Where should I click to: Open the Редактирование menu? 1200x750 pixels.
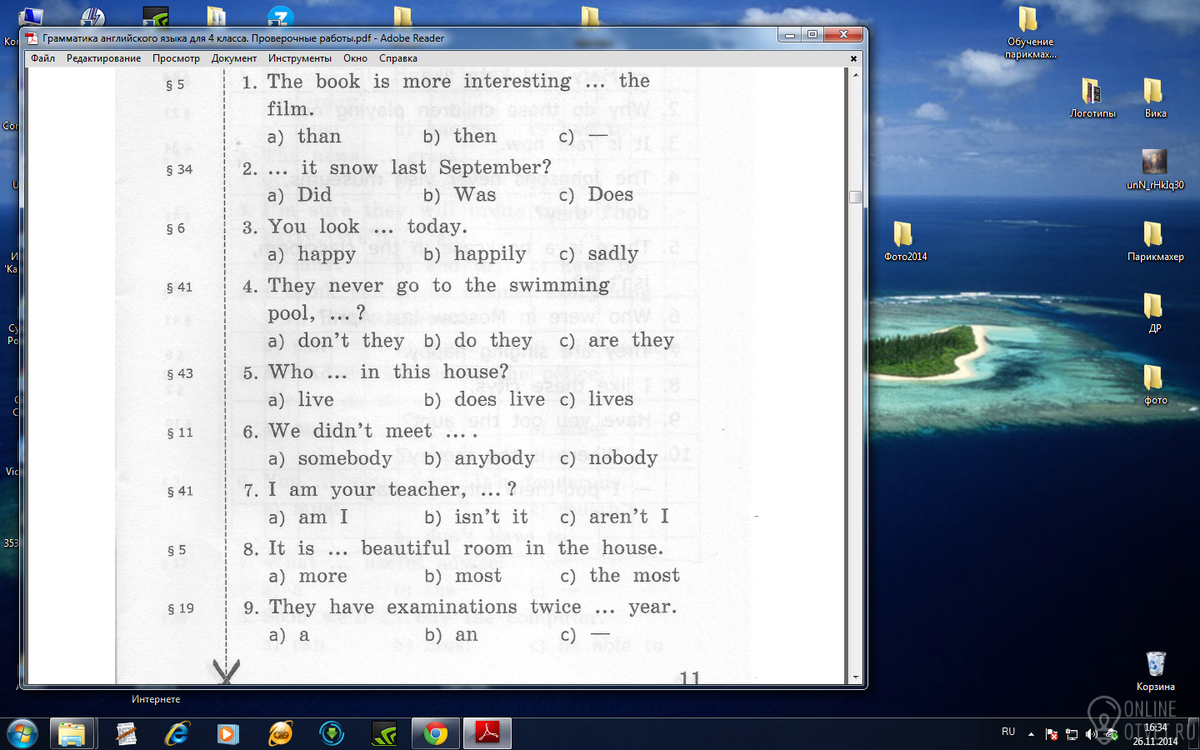pyautogui.click(x=104, y=58)
